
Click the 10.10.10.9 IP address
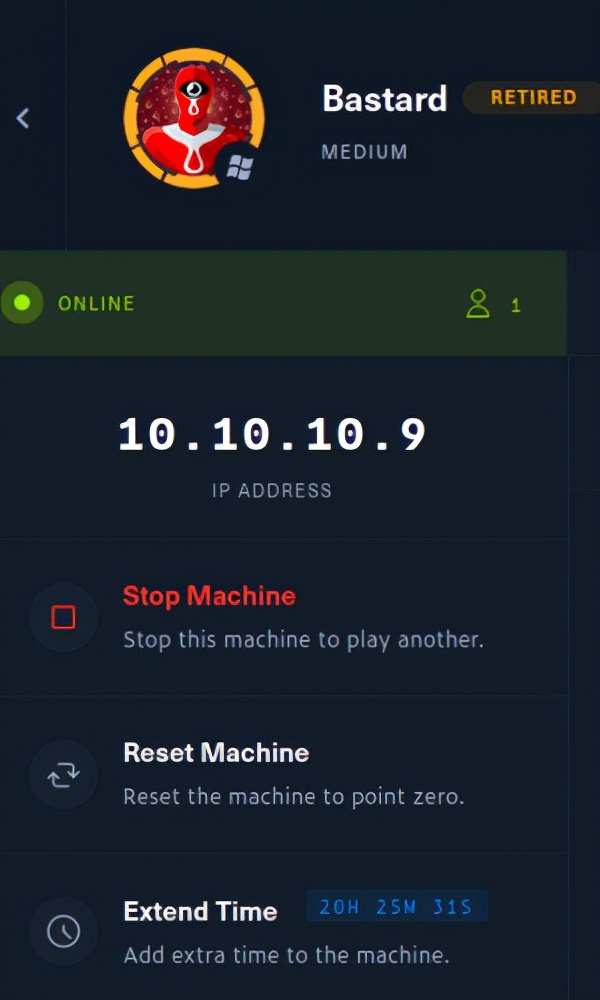272,436
